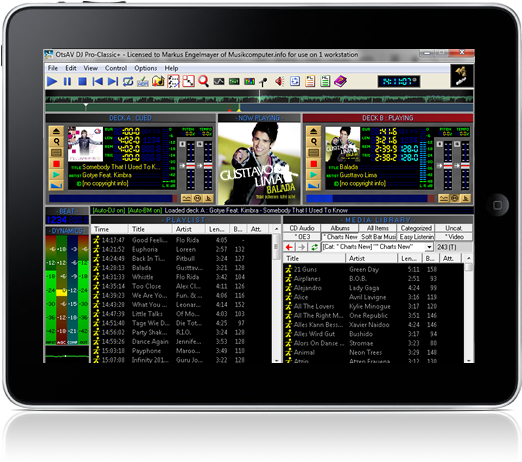The height and width of the screenshot is (462, 522).
Task: Open the music notes media icon
Action: coord(158,81)
